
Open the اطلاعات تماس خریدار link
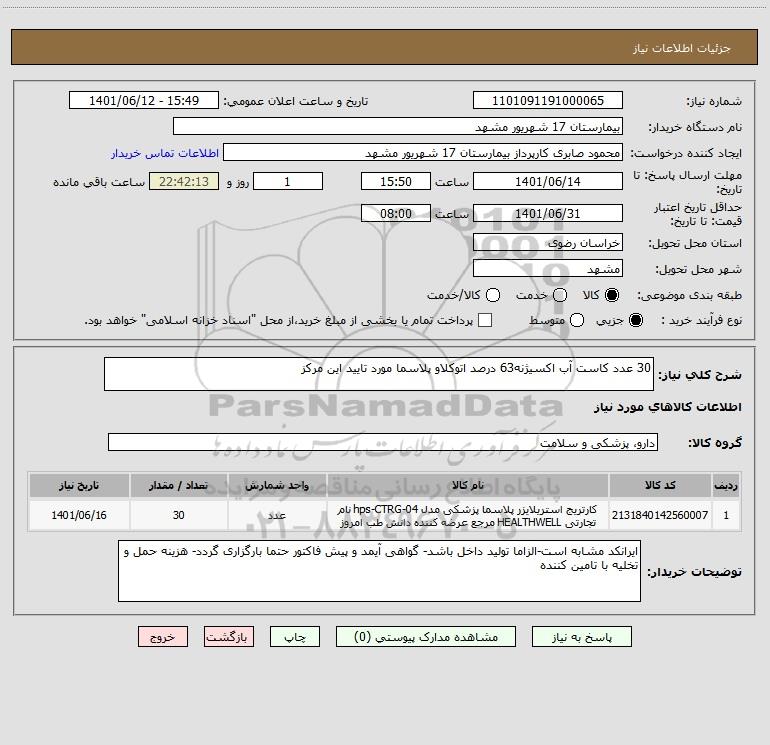(165, 153)
